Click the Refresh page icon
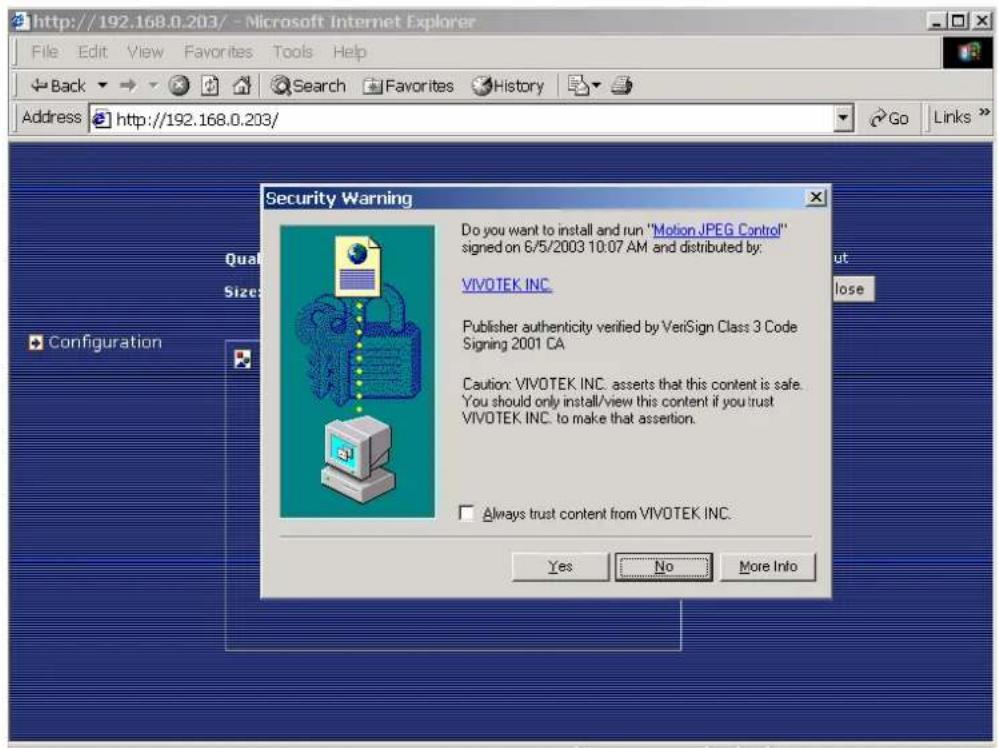 pos(210,85)
